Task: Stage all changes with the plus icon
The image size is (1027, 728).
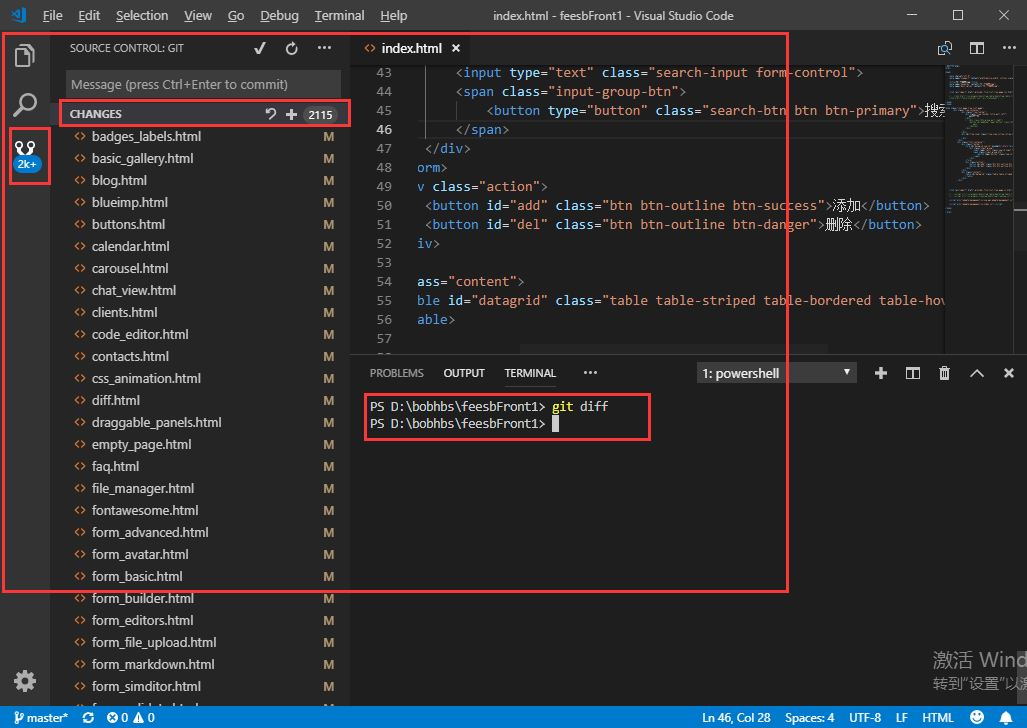Action: coord(291,113)
